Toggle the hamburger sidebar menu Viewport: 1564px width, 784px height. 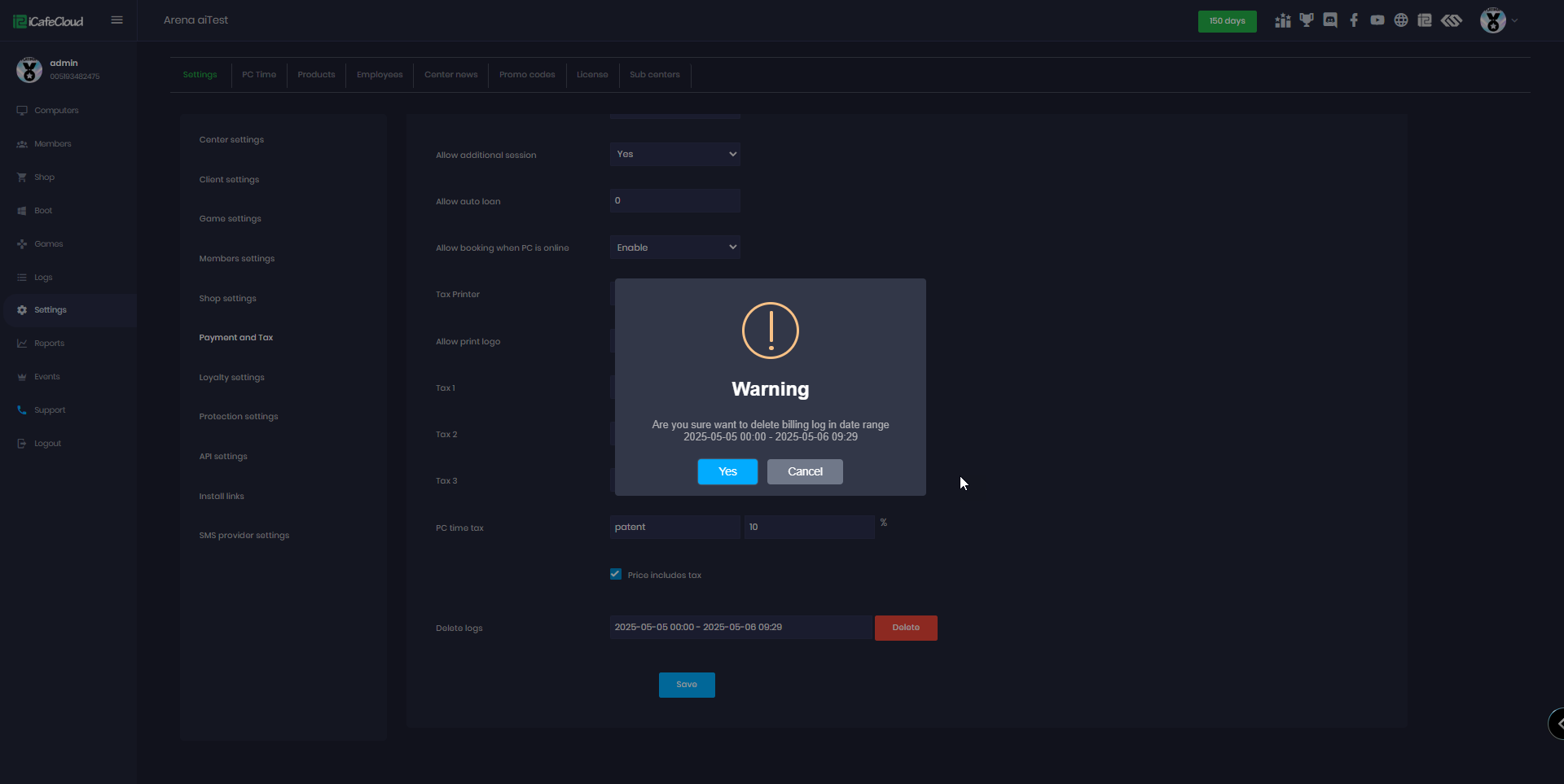pyautogui.click(x=117, y=20)
